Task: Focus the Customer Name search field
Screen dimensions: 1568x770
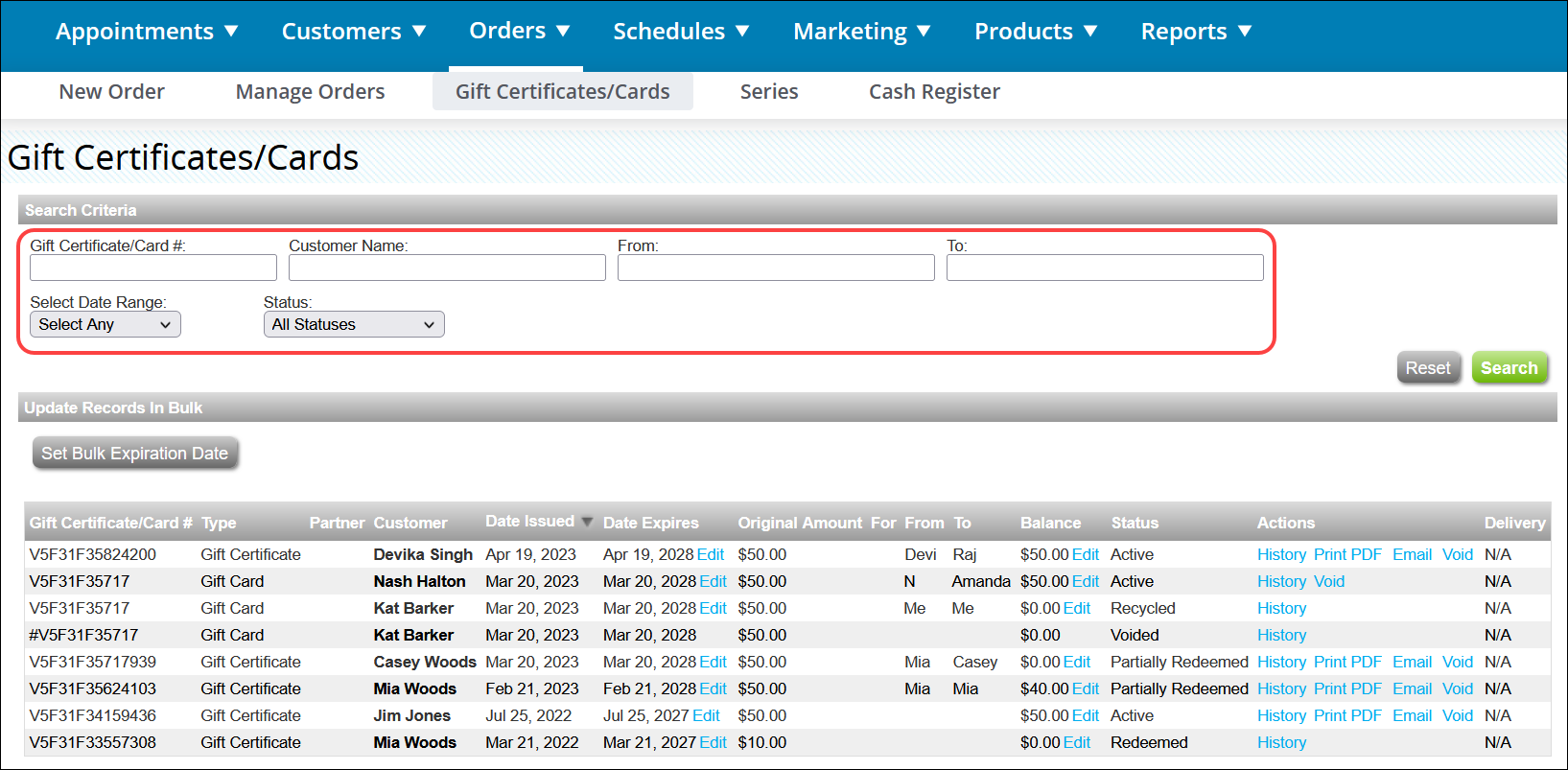Action: (x=446, y=268)
